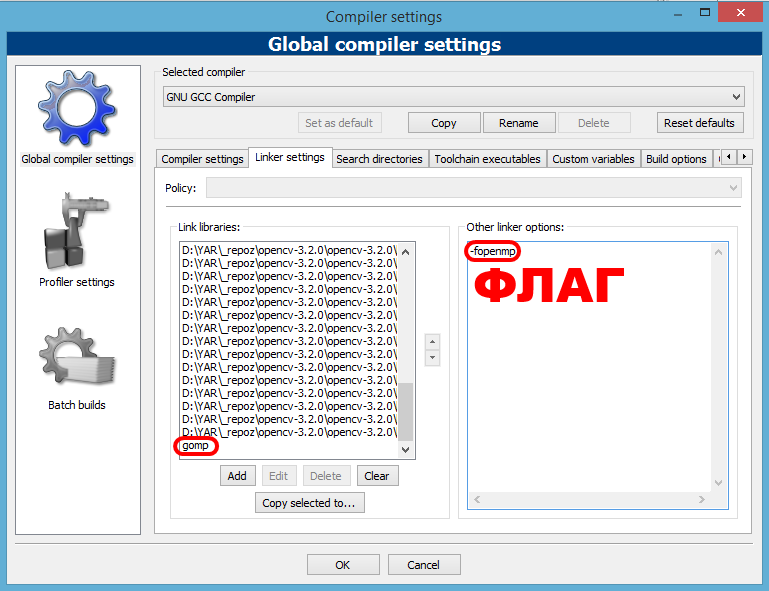Viewport: 769px width, 591px height.
Task: Click the Copy compiler button
Action: 444,123
